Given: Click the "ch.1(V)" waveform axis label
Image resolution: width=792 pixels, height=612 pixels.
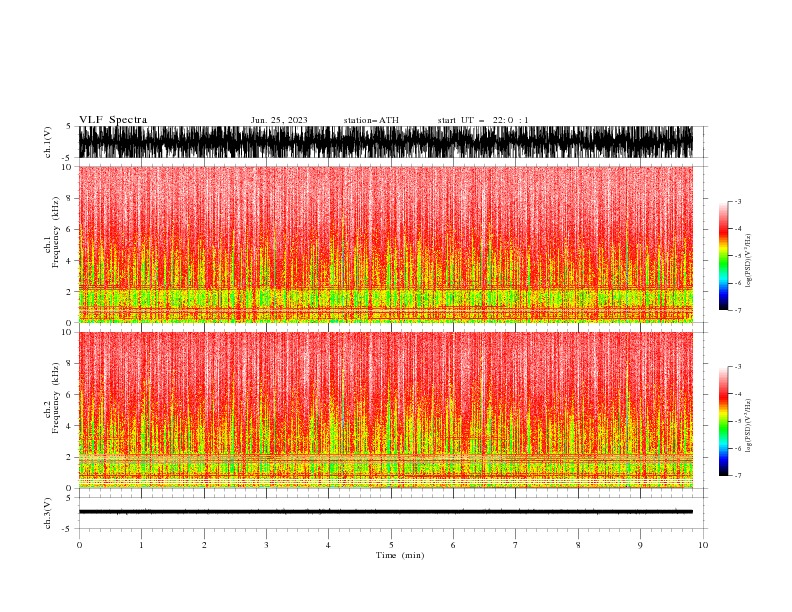Looking at the screenshot, I should tap(48, 142).
